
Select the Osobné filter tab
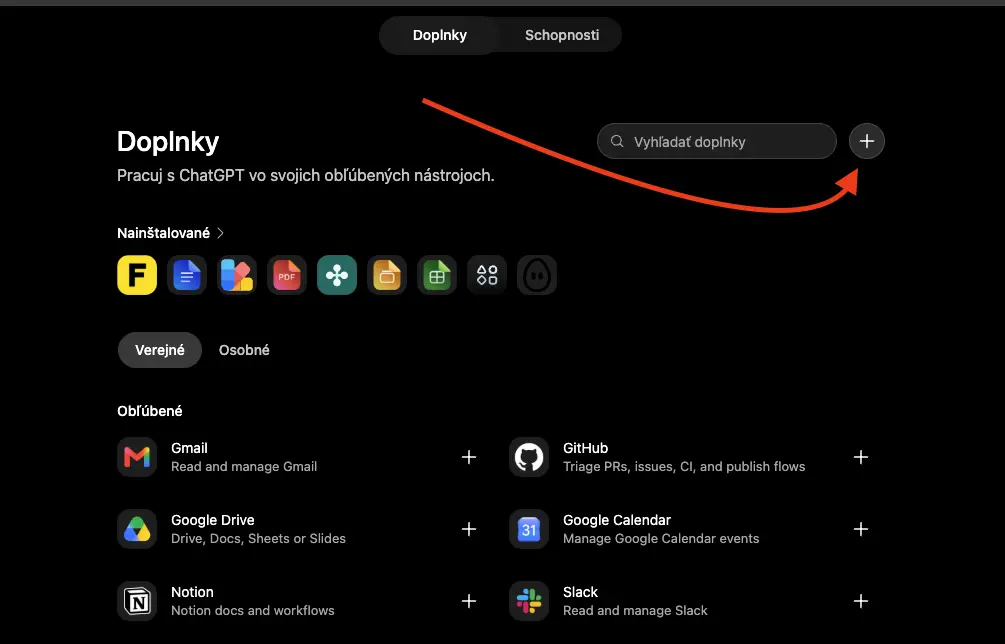tap(244, 350)
